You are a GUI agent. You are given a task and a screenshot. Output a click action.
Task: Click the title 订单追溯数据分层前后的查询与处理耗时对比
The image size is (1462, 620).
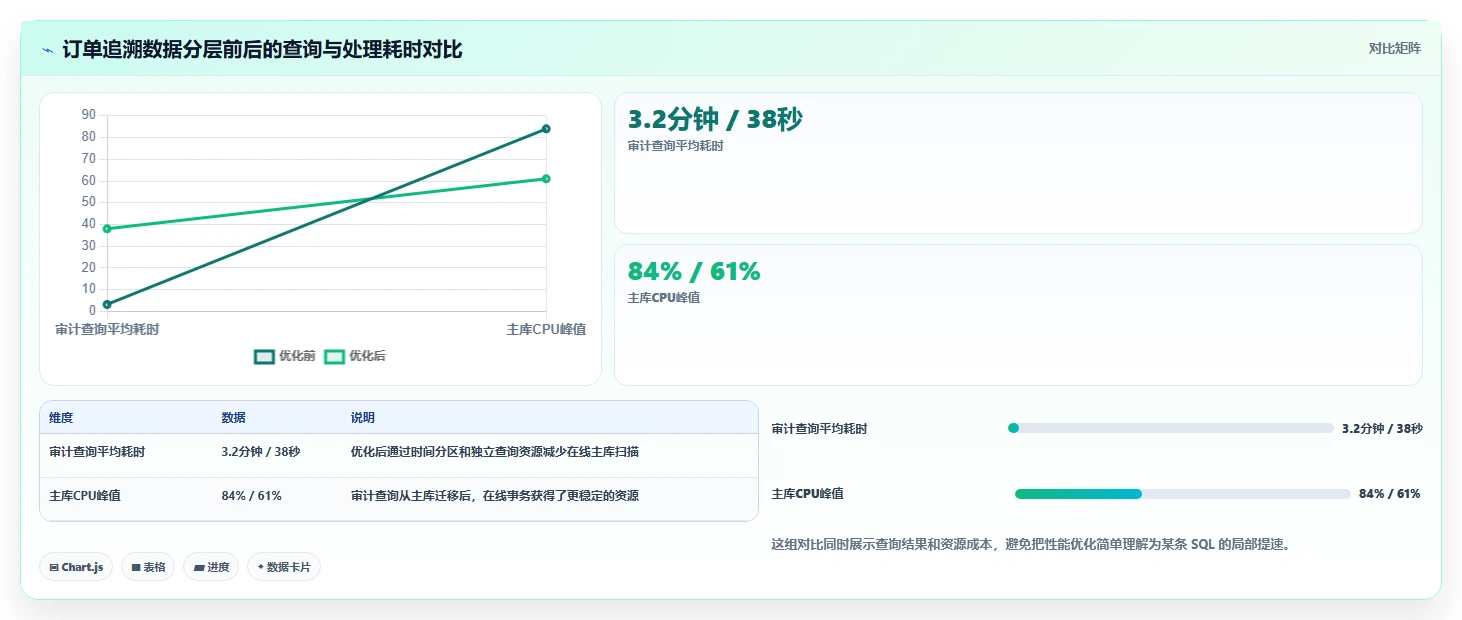[x=262, y=49]
